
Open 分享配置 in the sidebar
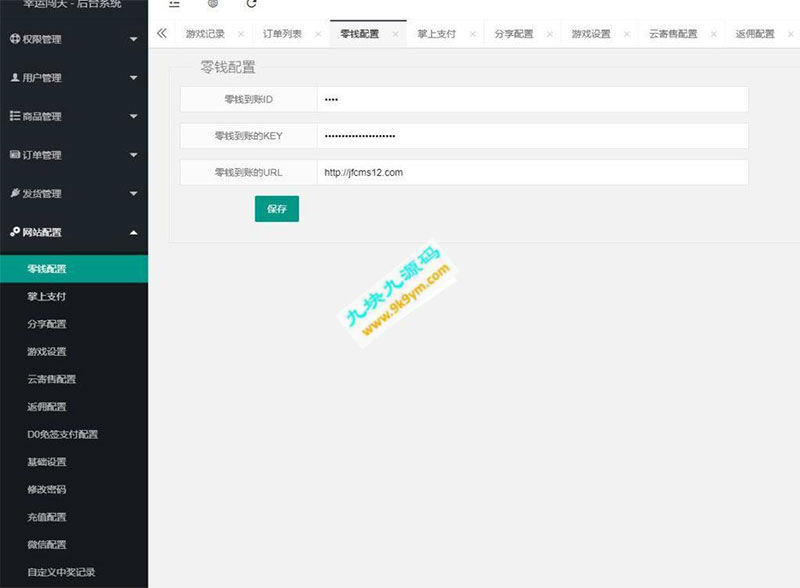(x=74, y=324)
